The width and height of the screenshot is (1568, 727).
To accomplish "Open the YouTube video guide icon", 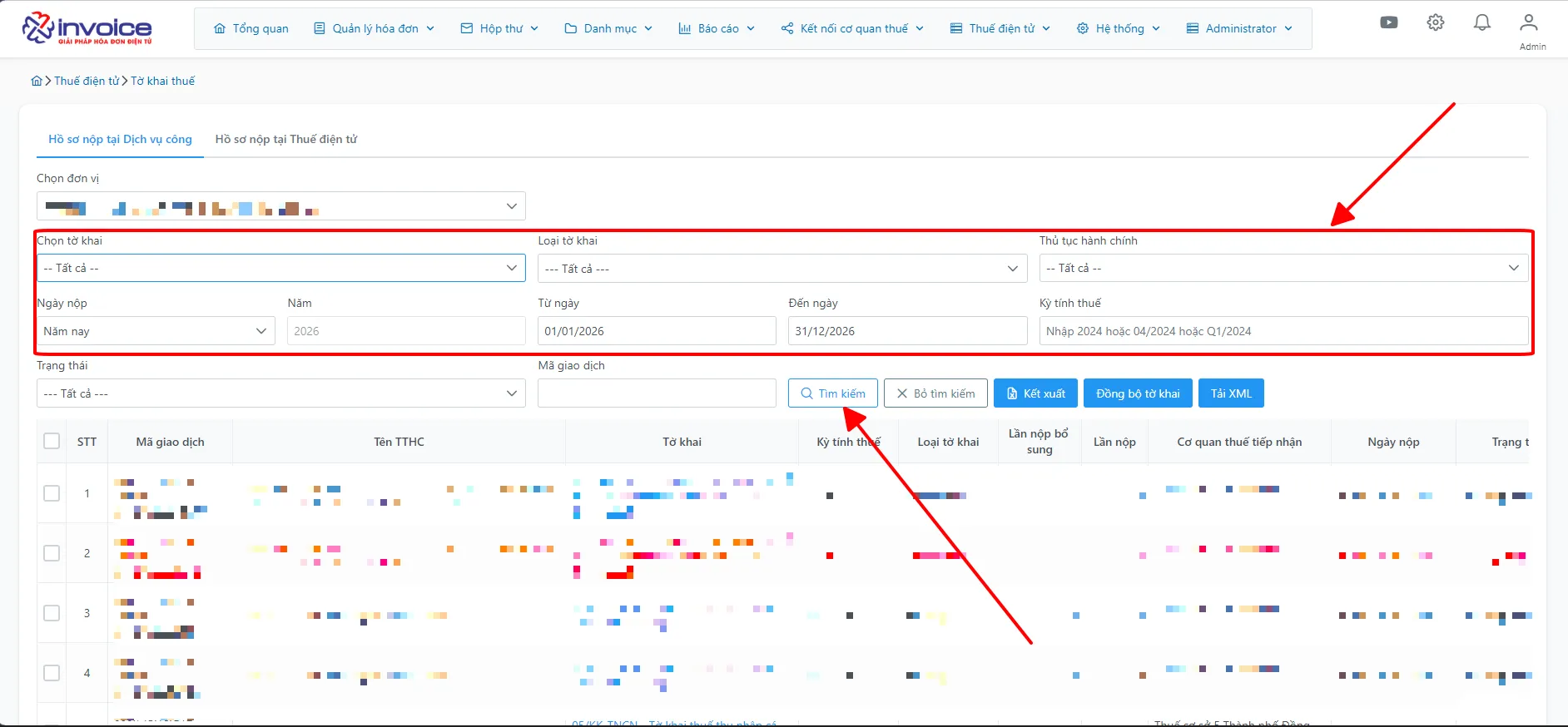I will [x=1389, y=22].
